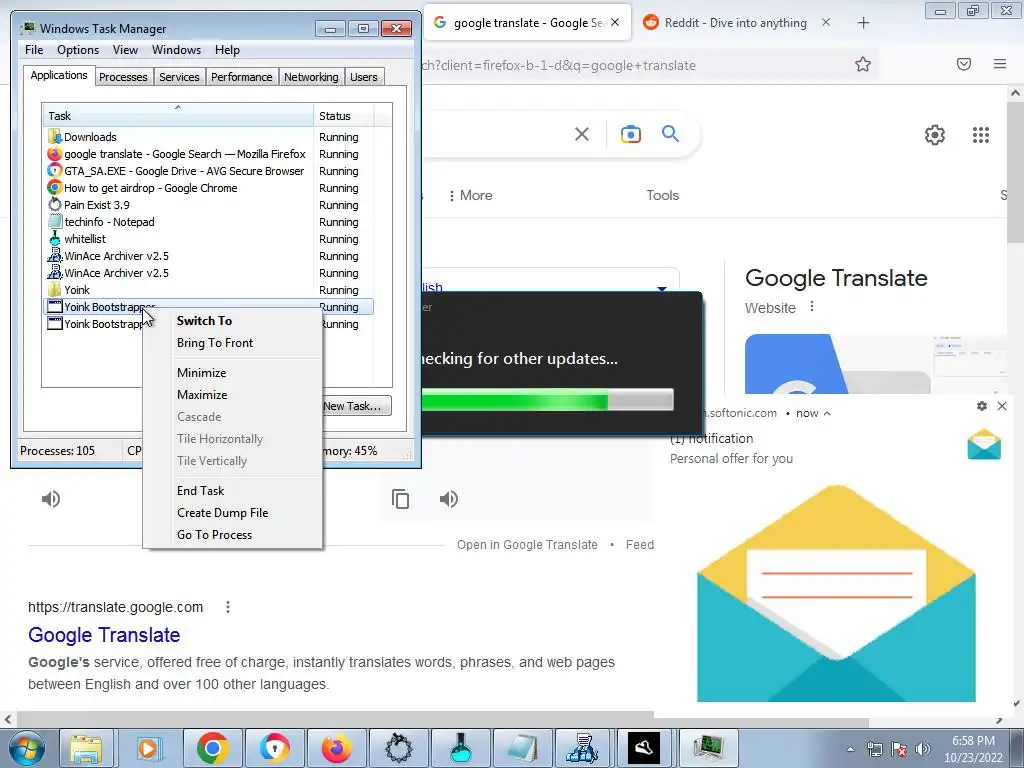Switch to the Networking tab
Image resolution: width=1024 pixels, height=768 pixels.
311,77
